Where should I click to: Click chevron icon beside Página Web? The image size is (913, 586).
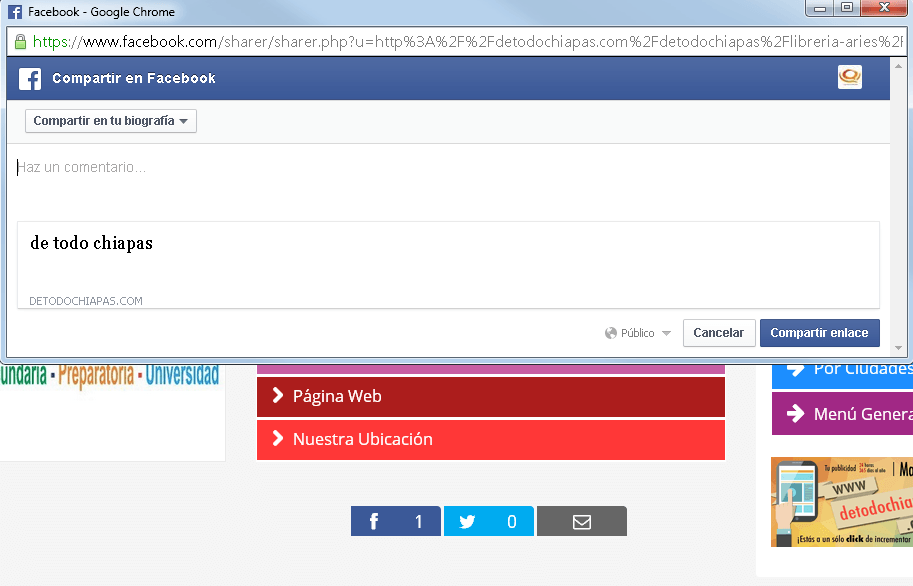(278, 396)
